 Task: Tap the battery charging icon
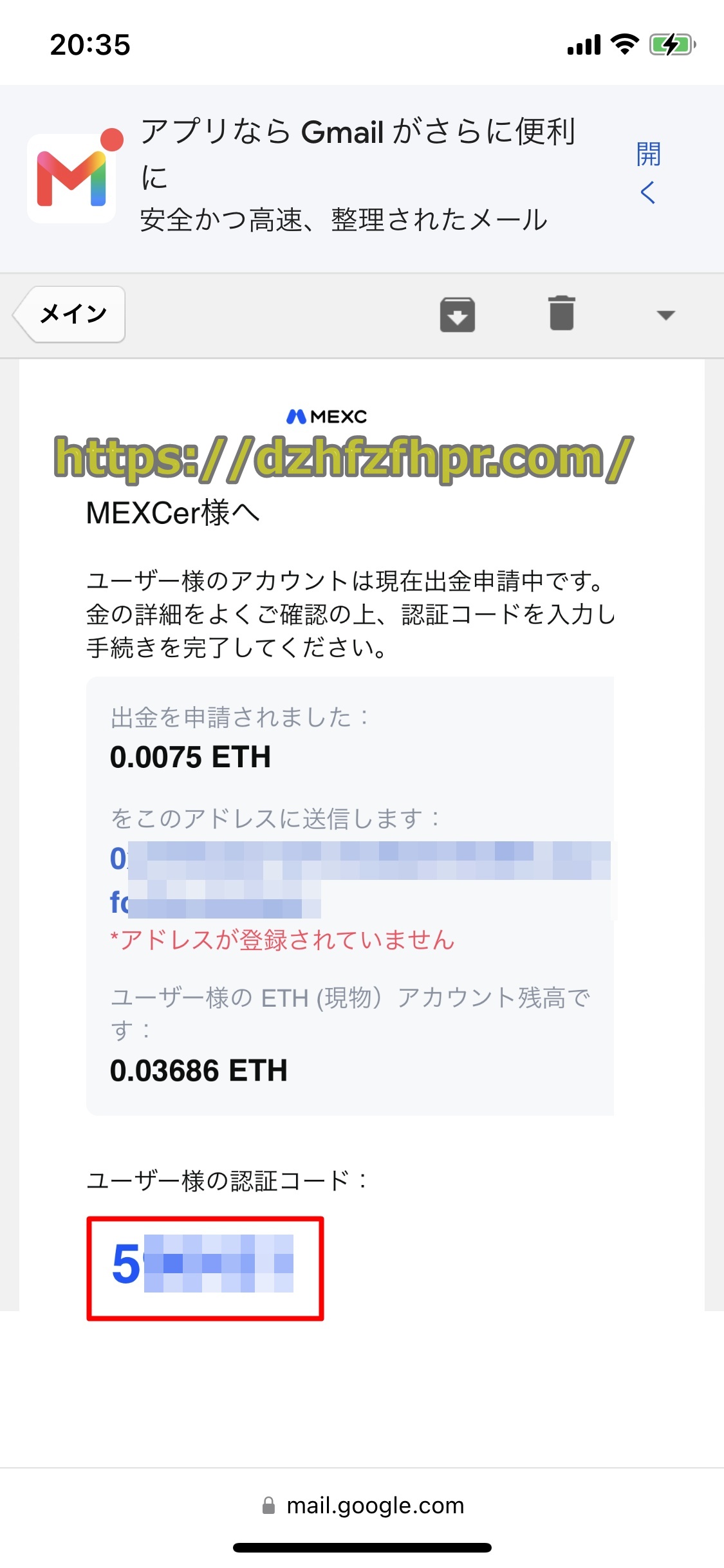[673, 45]
